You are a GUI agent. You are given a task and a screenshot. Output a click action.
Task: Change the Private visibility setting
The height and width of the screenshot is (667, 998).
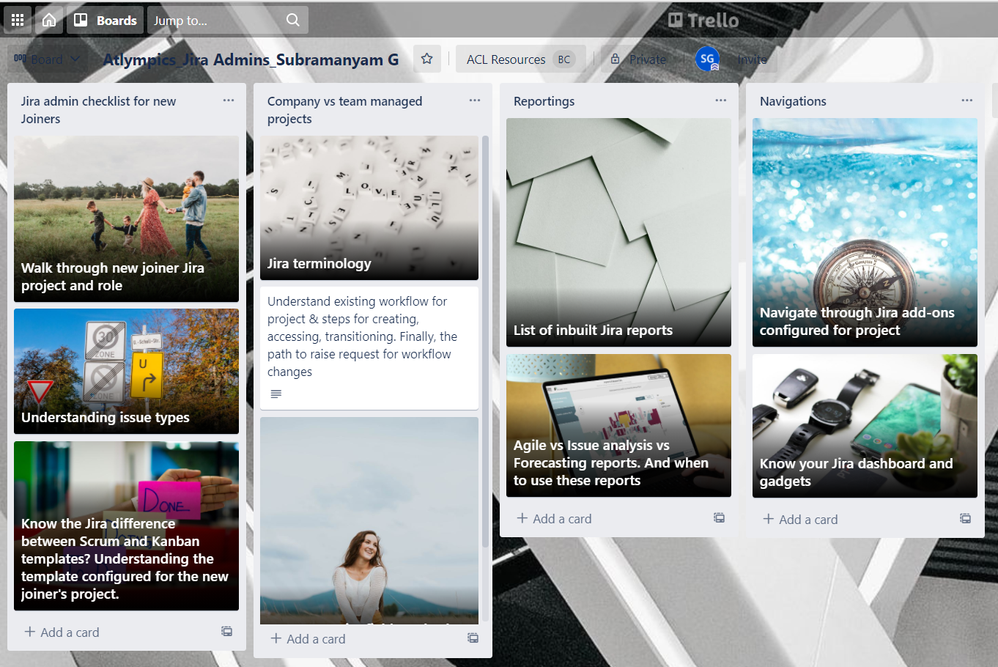pos(638,59)
